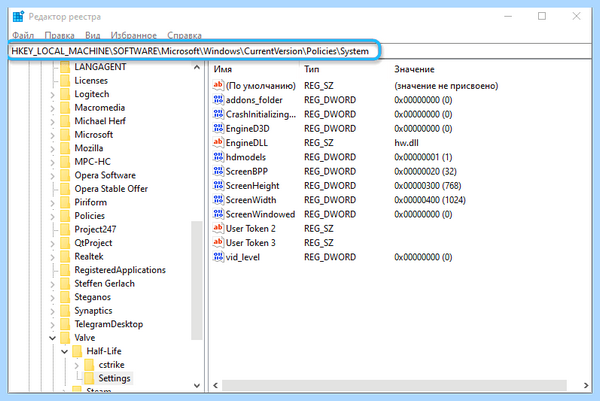This screenshot has height=401, width=600.
Task: Select the Project247 key label
Action: [x=95, y=229]
